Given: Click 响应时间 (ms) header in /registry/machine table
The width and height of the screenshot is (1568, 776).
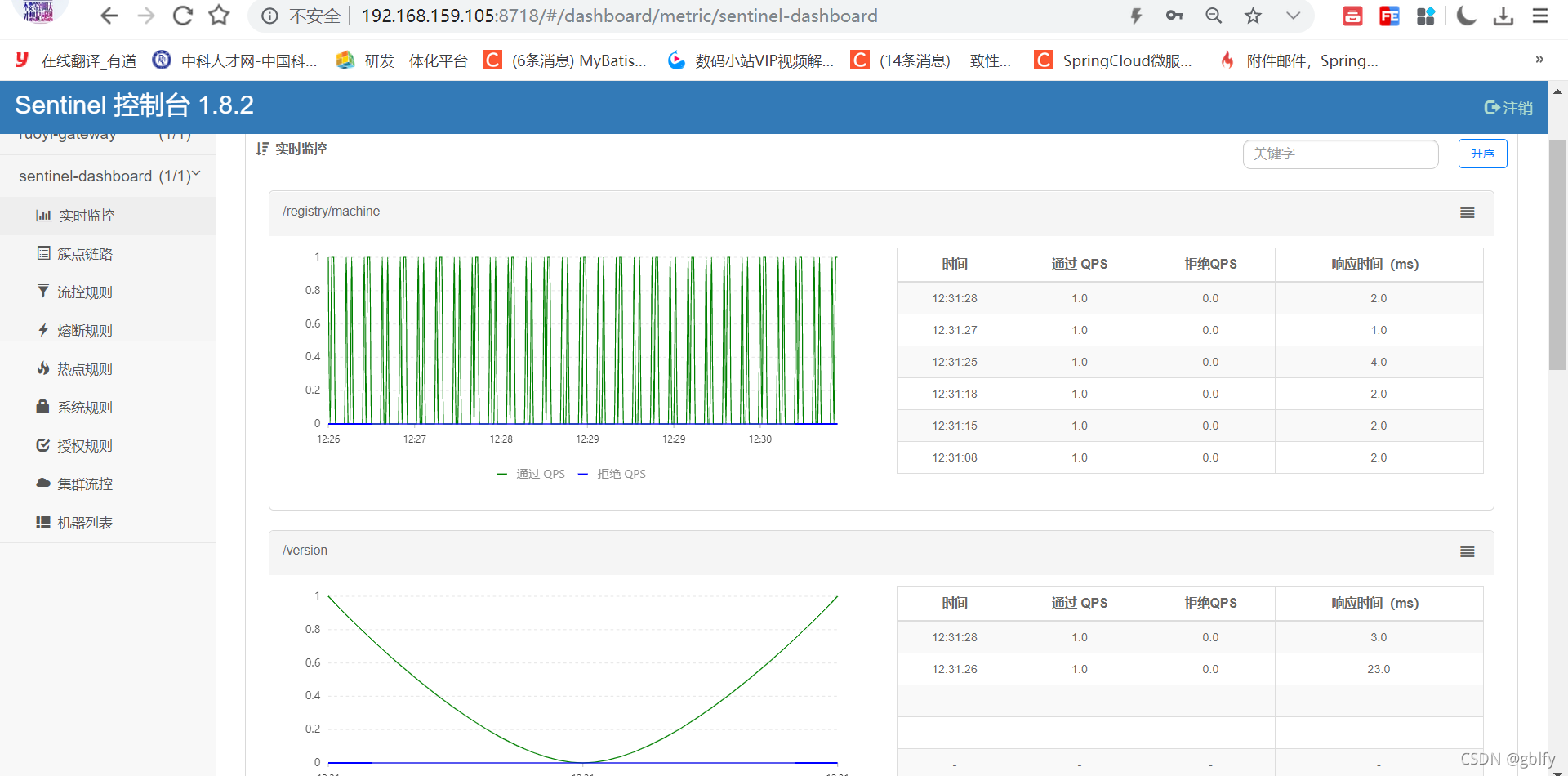Looking at the screenshot, I should click(1379, 265).
